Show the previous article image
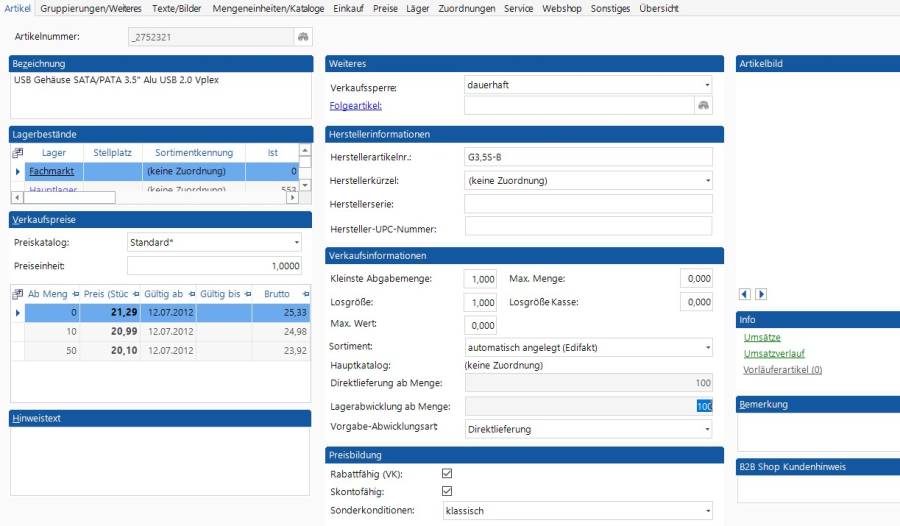Viewport: 900px width, 526px height. 744,294
